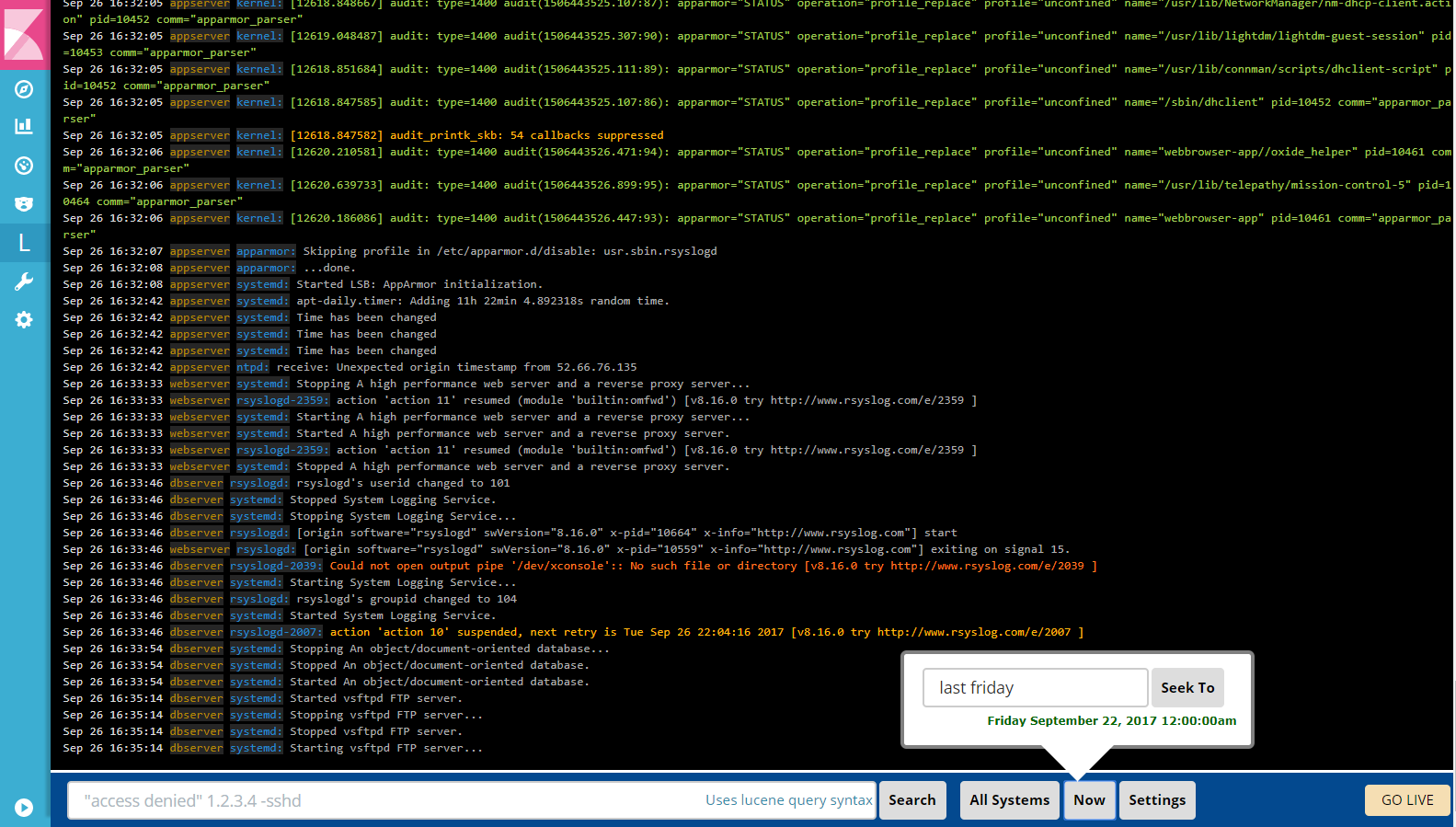
Task: Click systemd on 'Started LSB: AppArmor' line
Action: [x=262, y=284]
